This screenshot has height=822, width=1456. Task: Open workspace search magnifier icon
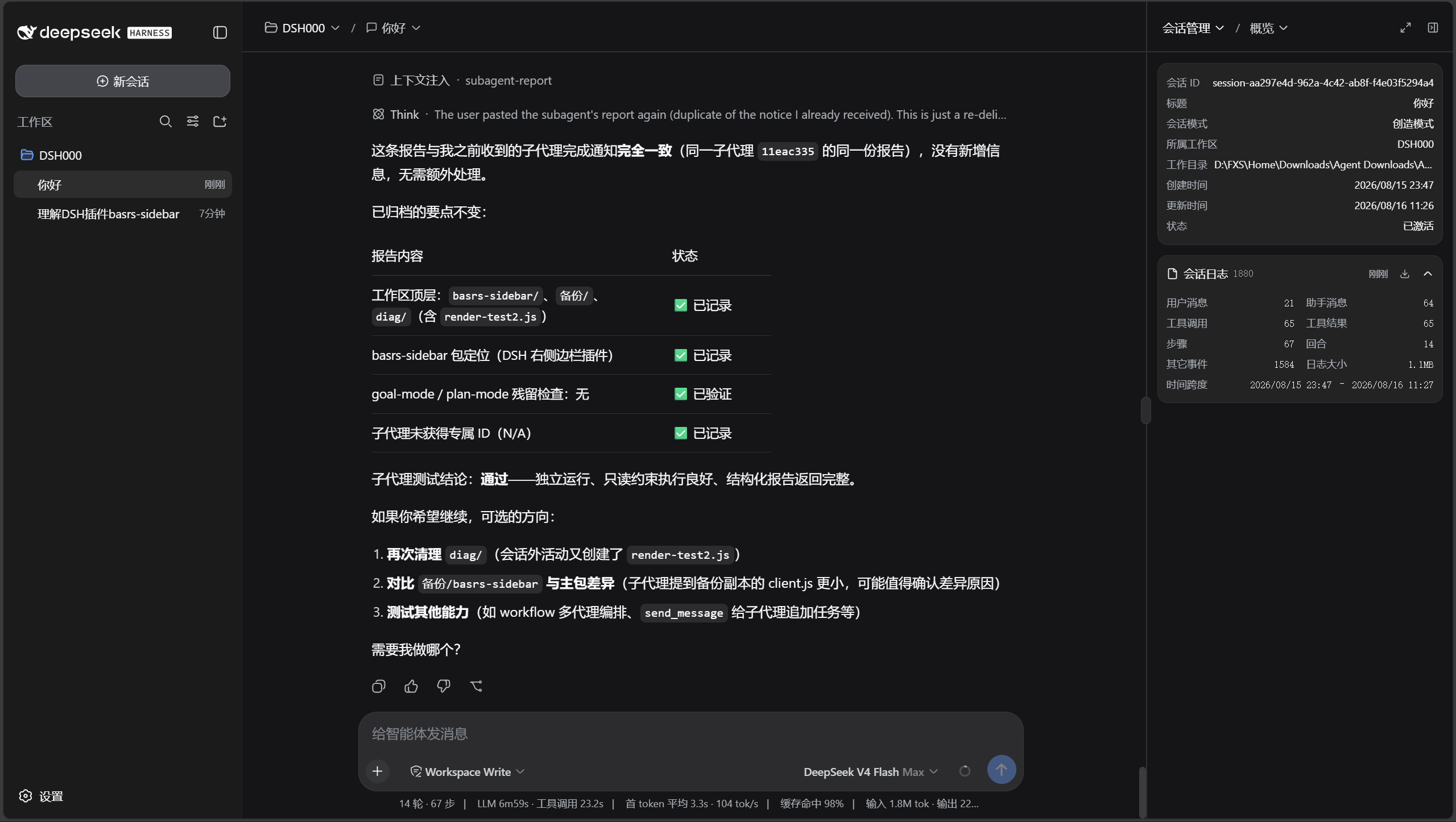tap(166, 121)
